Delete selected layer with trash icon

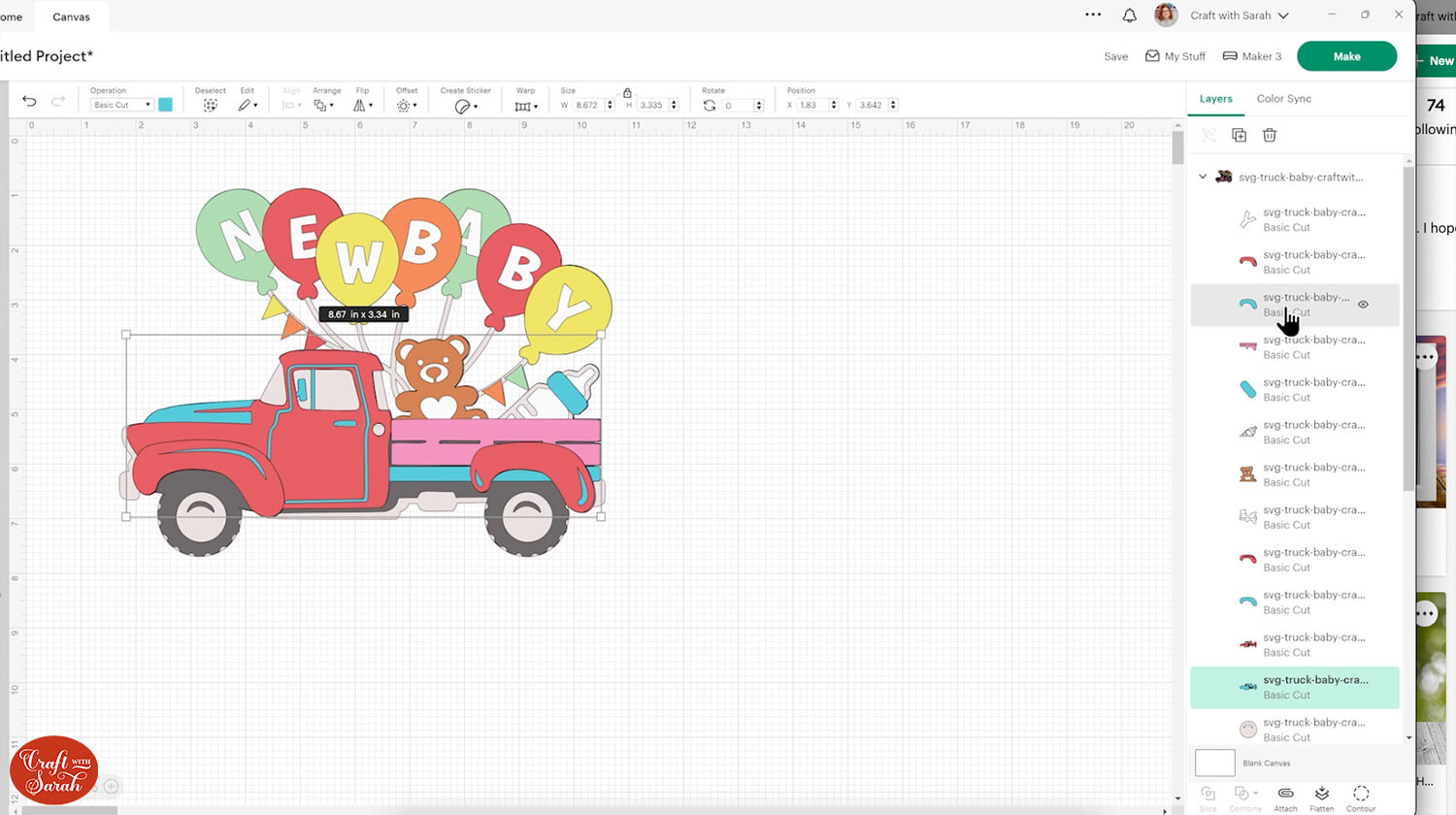1269,135
